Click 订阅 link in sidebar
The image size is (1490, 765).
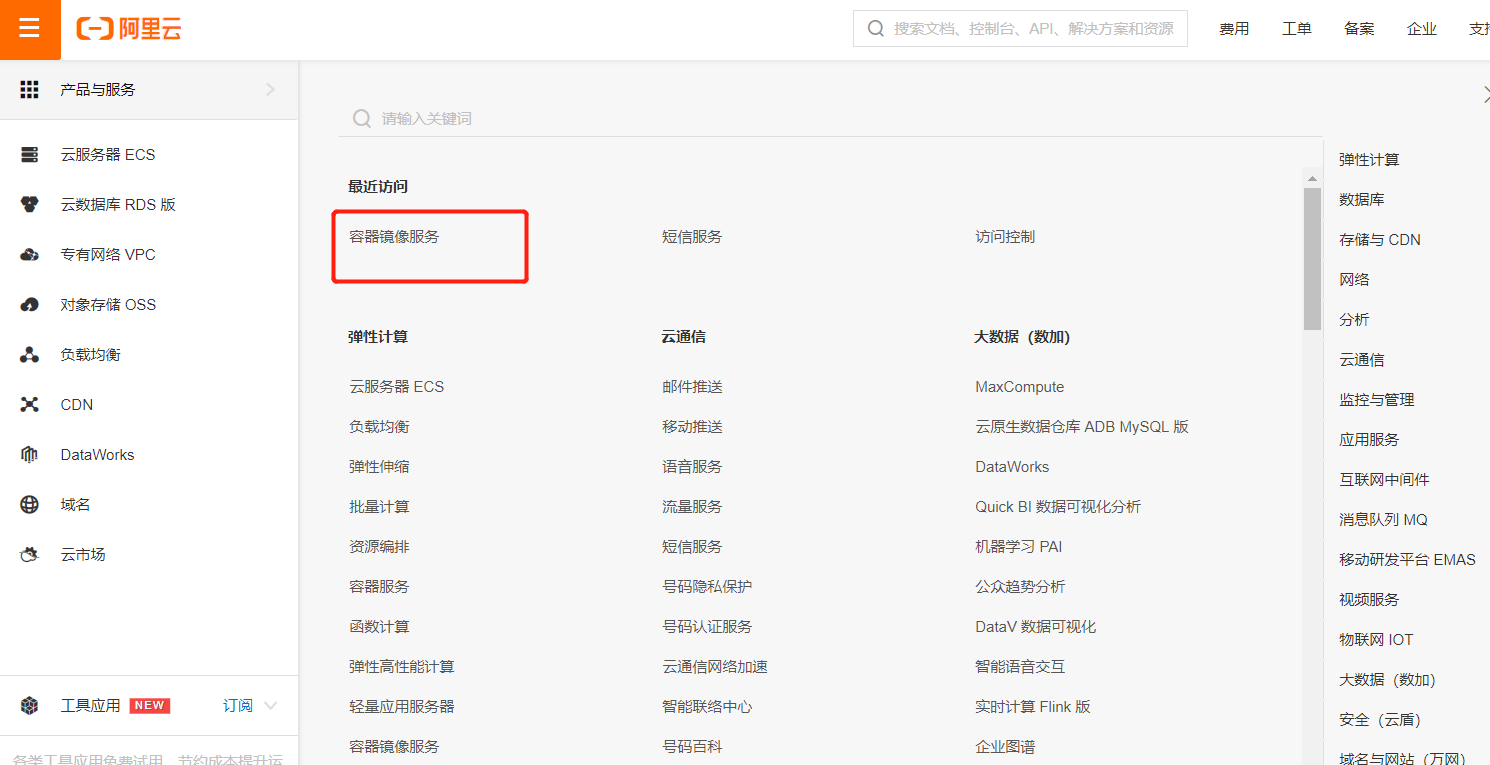click(x=238, y=705)
